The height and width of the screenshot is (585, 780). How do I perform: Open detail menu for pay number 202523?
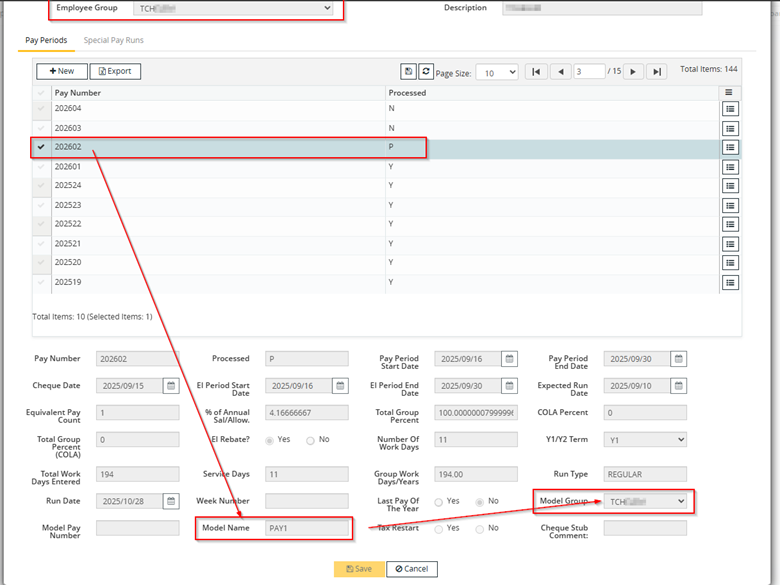[730, 205]
